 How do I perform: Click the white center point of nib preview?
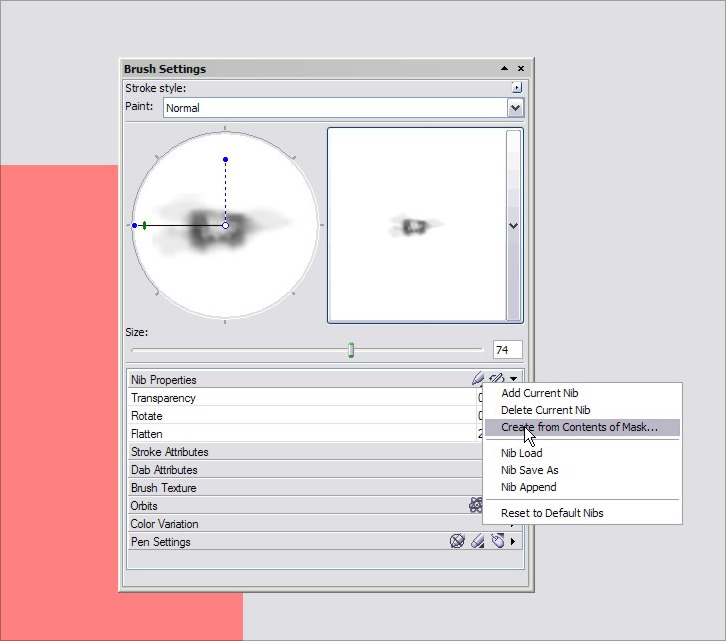(x=225, y=226)
